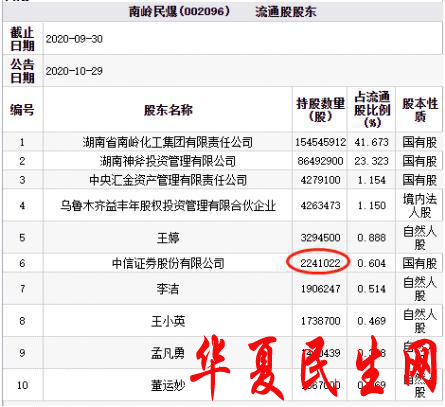Click the 编号 column header

pos(22,110)
